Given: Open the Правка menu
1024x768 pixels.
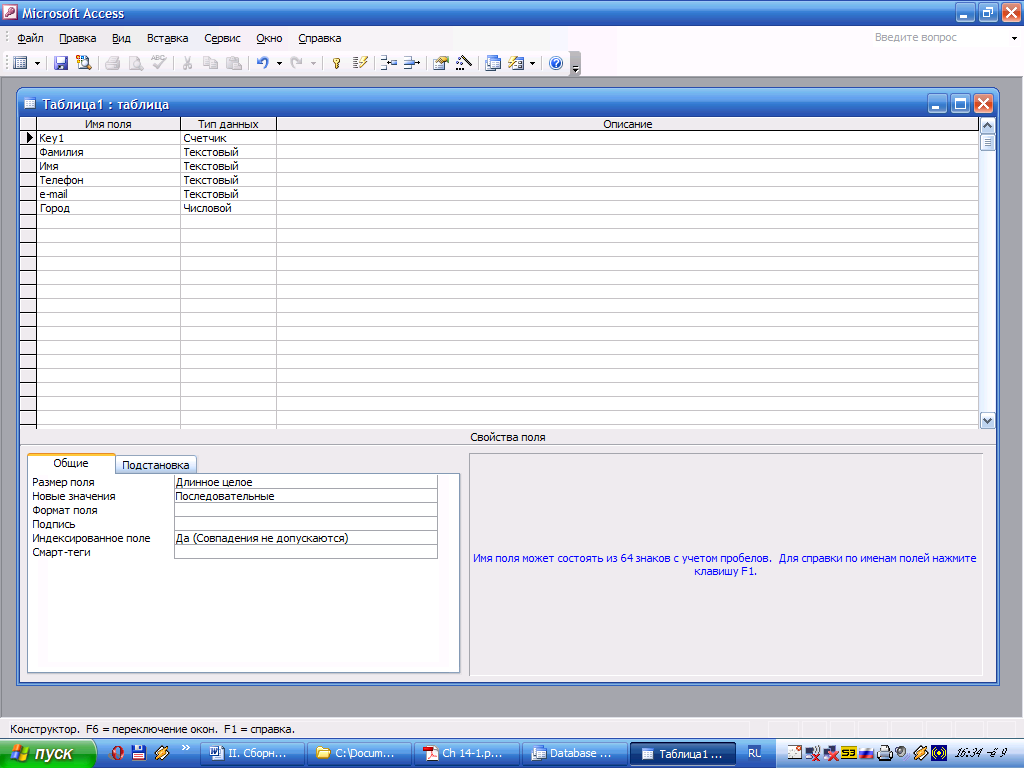Looking at the screenshot, I should tap(78, 38).
